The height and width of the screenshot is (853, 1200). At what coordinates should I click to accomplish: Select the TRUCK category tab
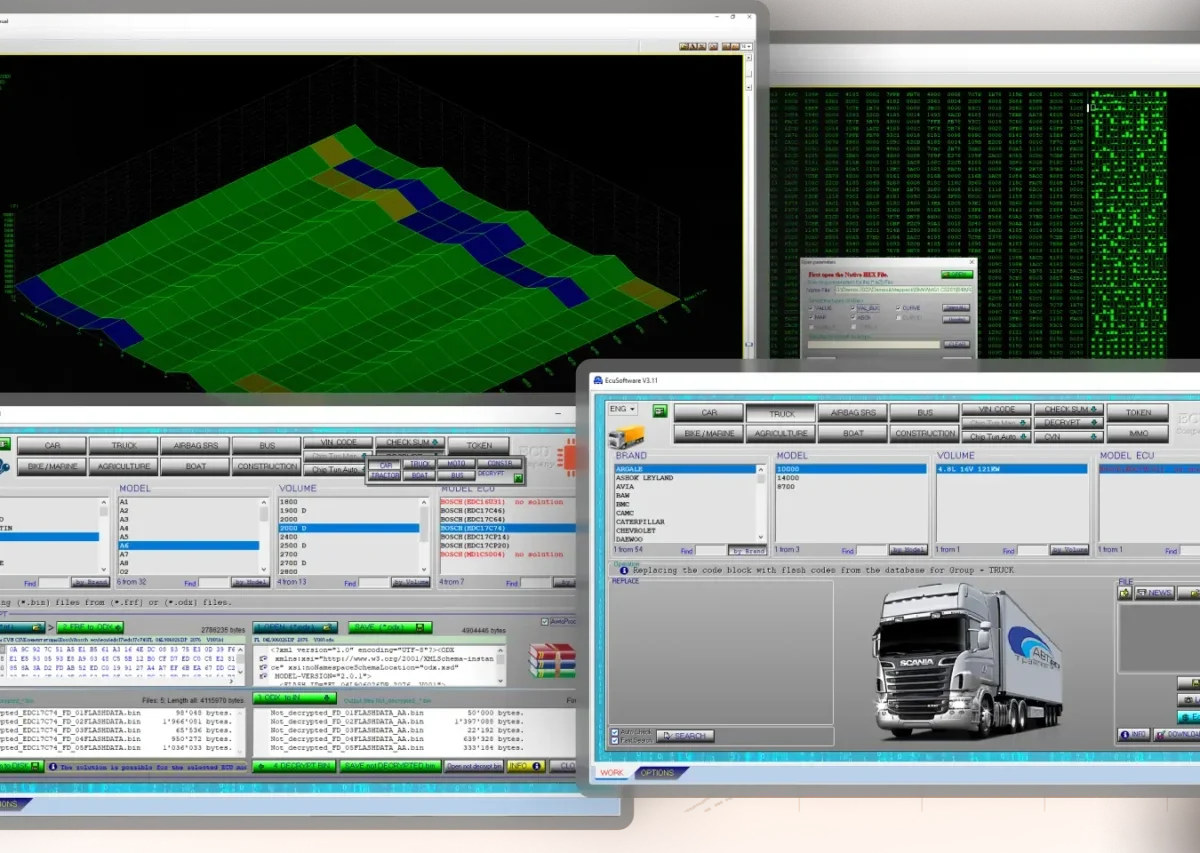[782, 412]
